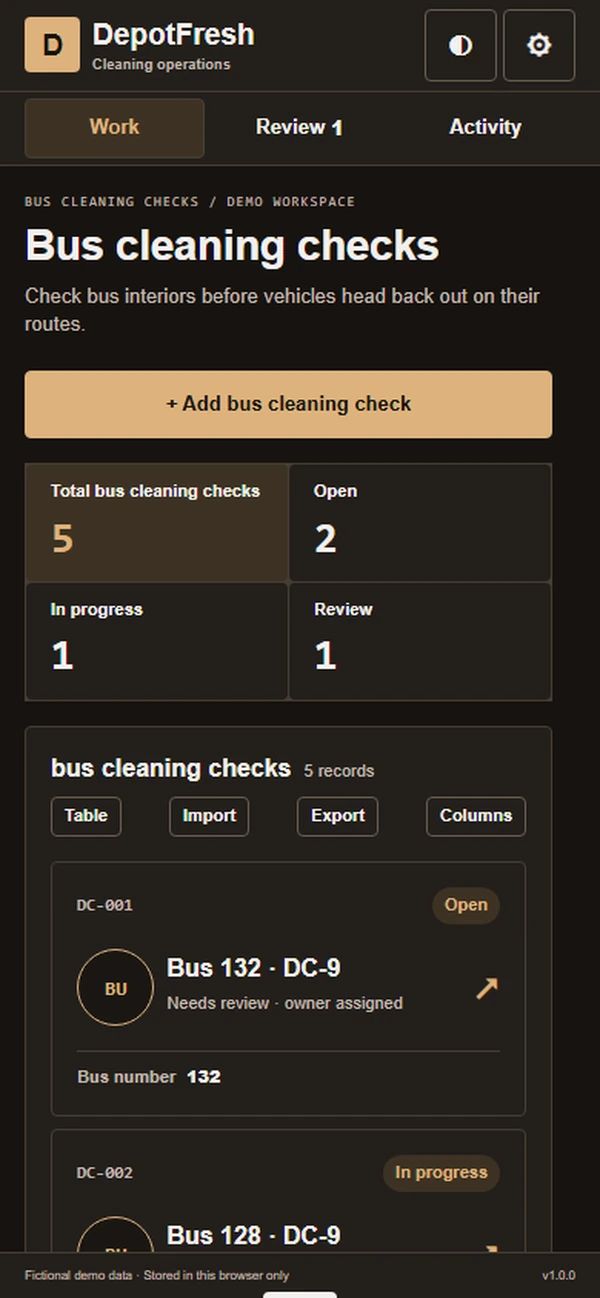
Task: Click the "Bus cleaning checks" page heading
Action: click(x=232, y=246)
